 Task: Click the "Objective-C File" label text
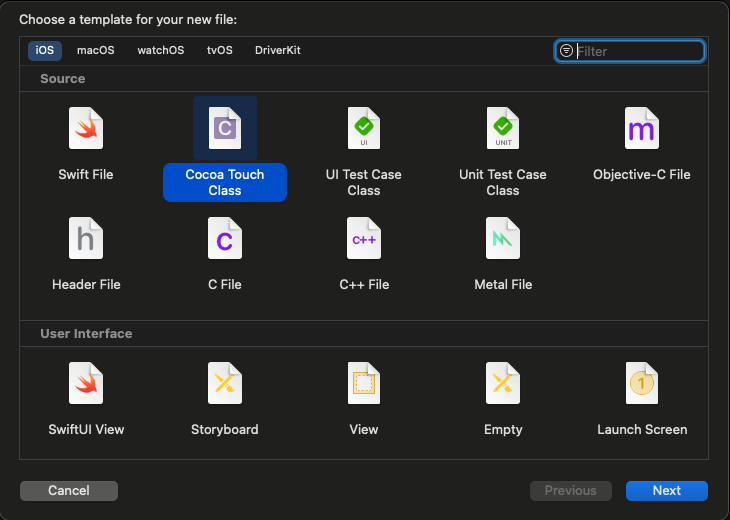tap(642, 175)
